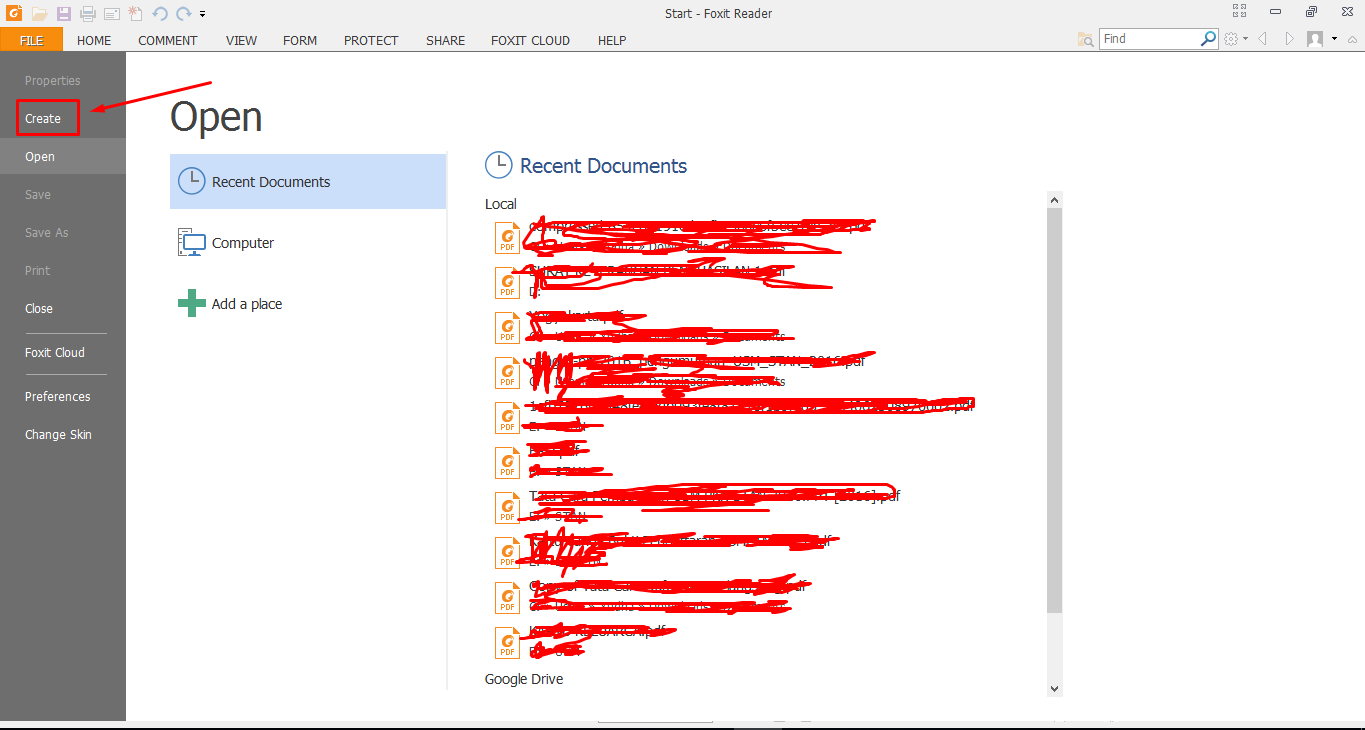Click the user account avatar icon
The width and height of the screenshot is (1365, 730).
pyautogui.click(x=1315, y=39)
